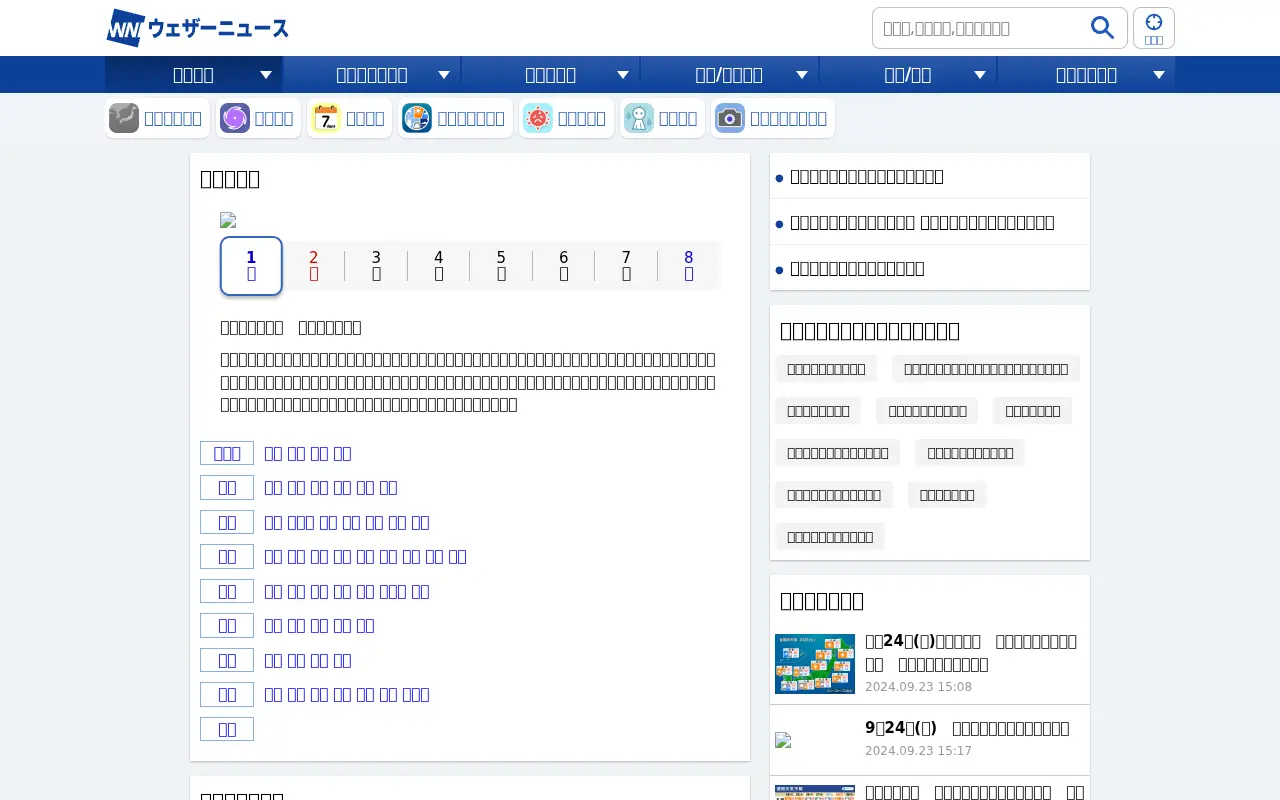The height and width of the screenshot is (800, 1280).
Task: Expand the last navigation menu dropdown arrow
Action: tap(1159, 75)
